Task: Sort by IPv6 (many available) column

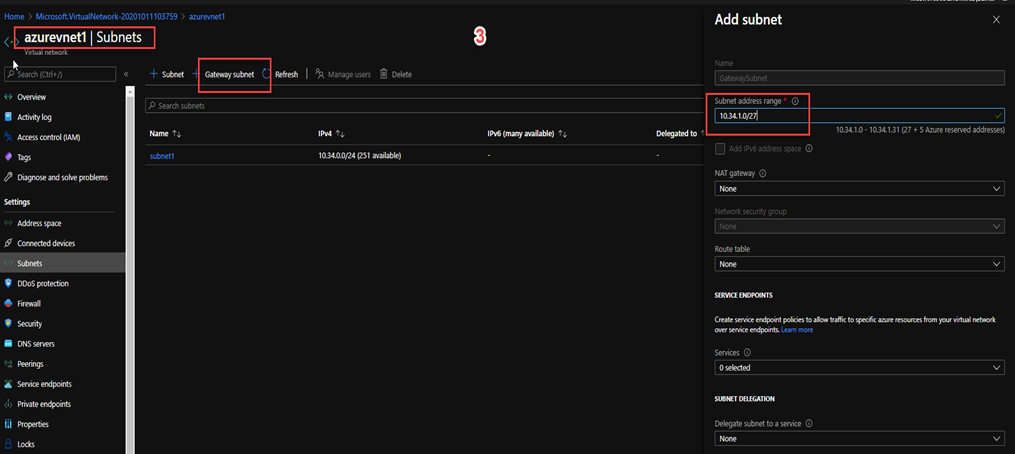Action: pos(527,134)
